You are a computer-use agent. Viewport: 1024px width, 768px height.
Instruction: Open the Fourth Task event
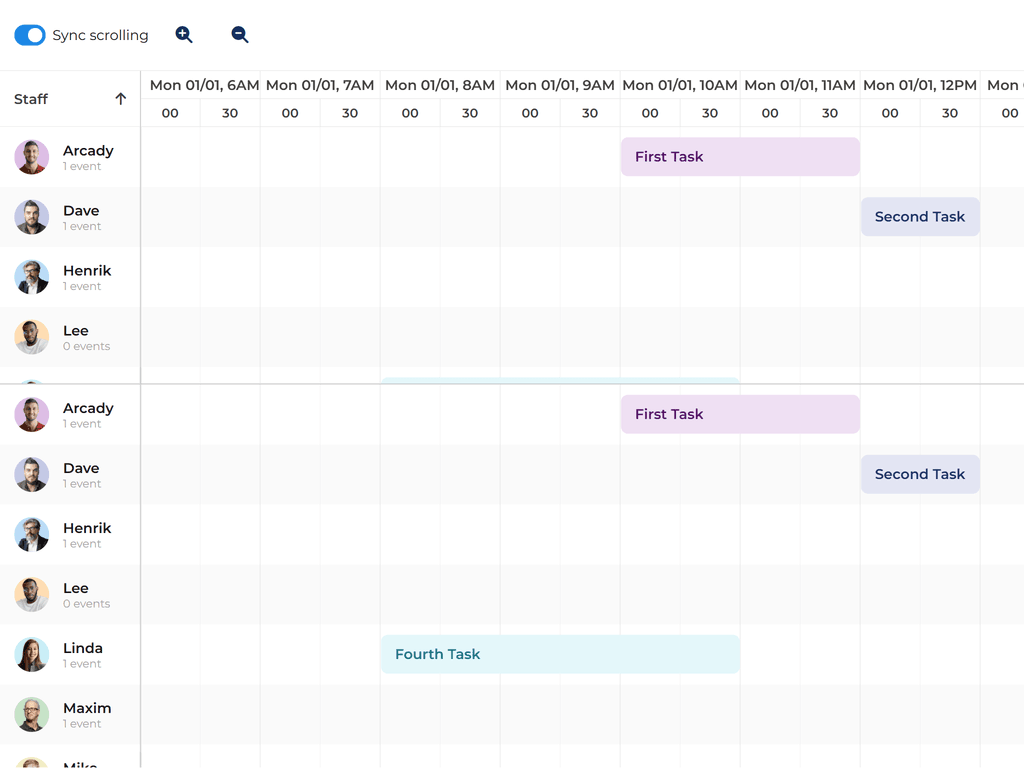[x=560, y=654]
